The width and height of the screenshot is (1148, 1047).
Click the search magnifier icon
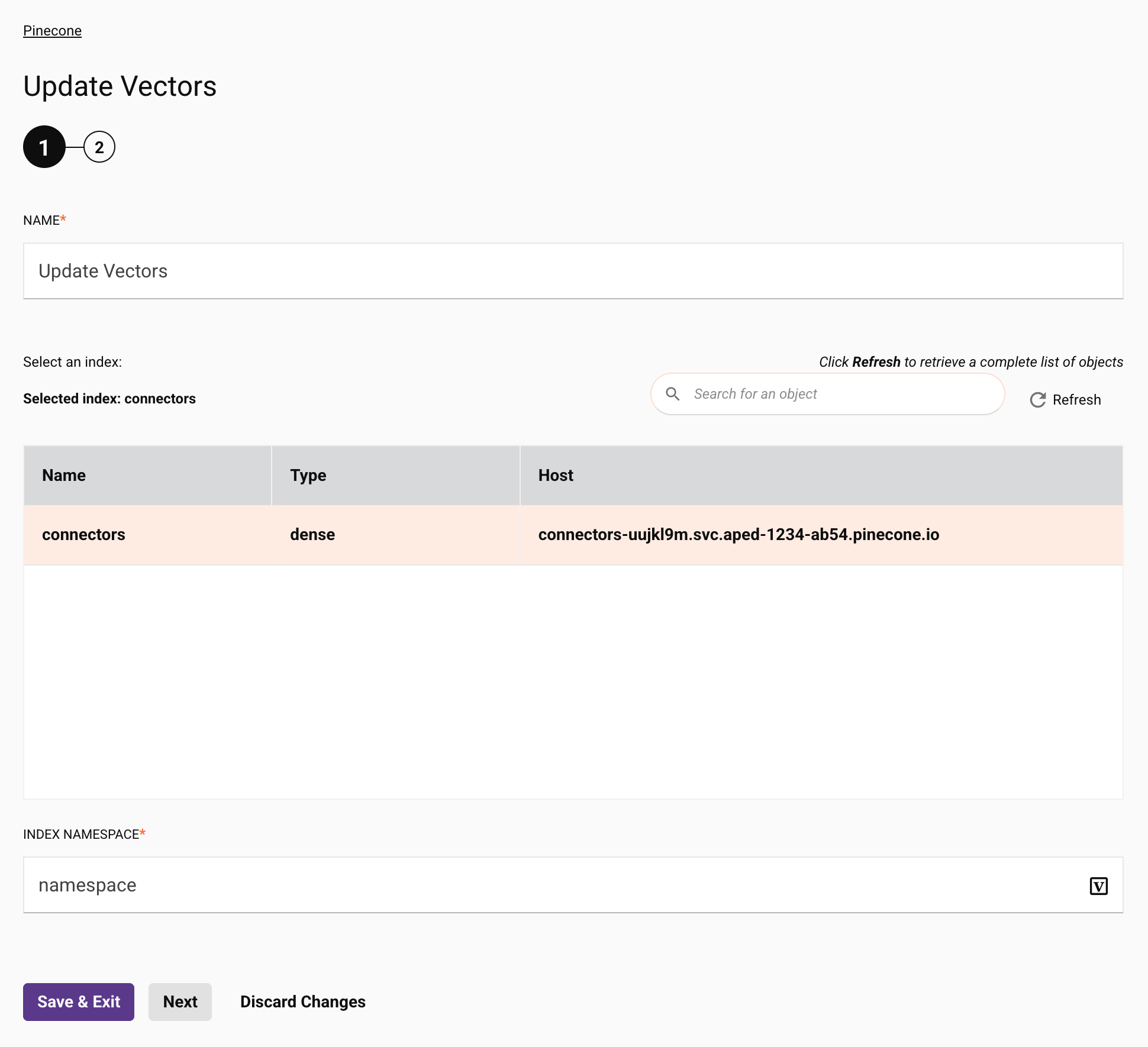pos(673,394)
